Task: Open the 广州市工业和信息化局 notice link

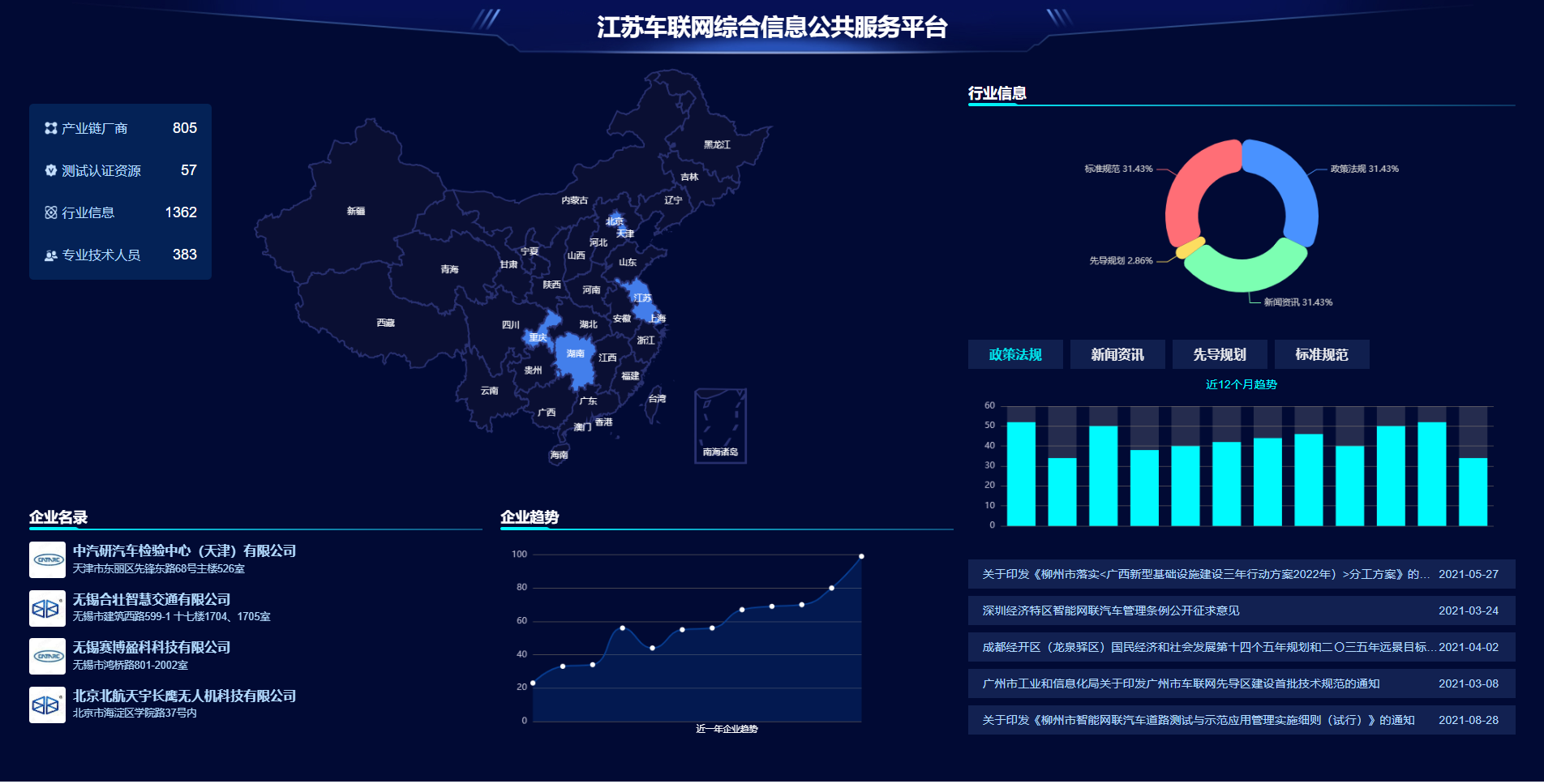Action: click(x=1180, y=683)
